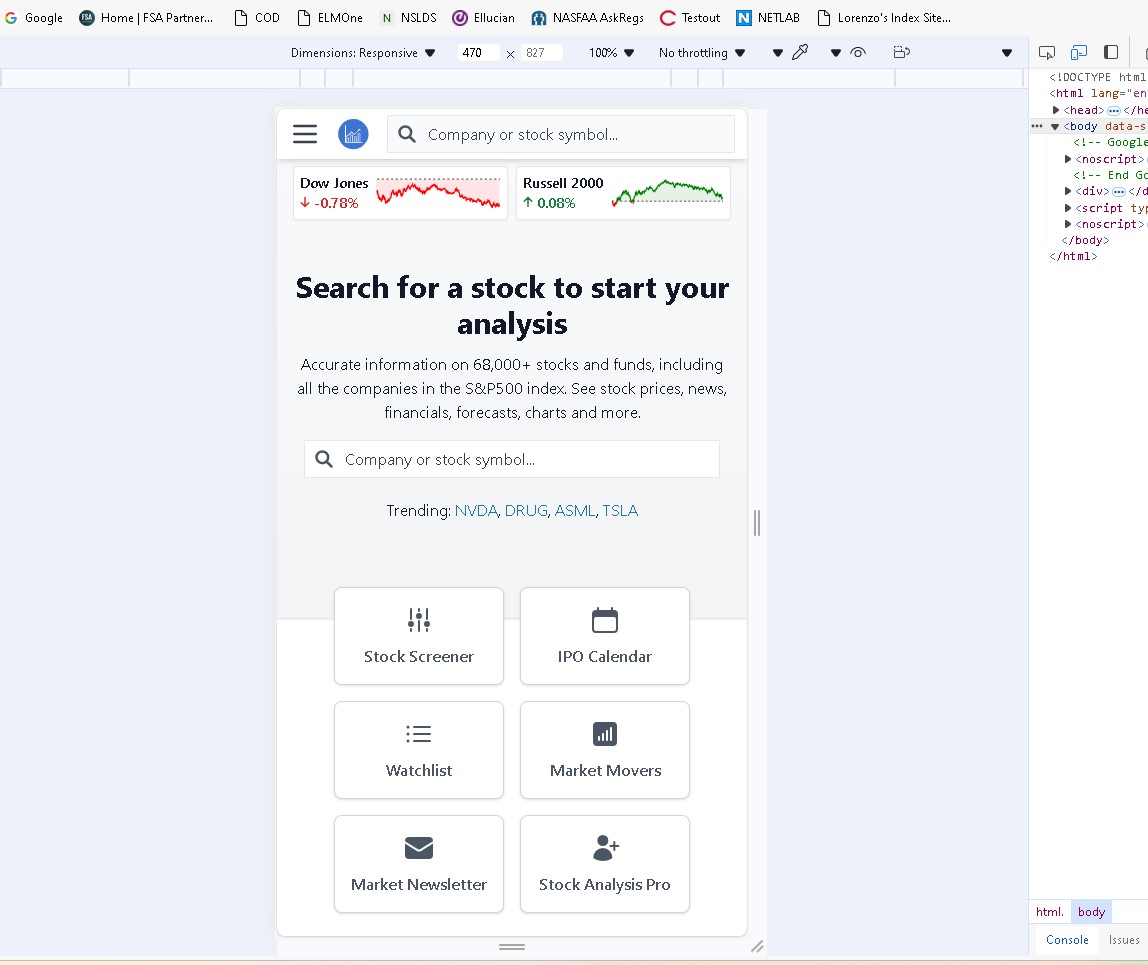Screen dimensions: 1148x965
Task: Click the viewport width input field
Action: [478, 53]
